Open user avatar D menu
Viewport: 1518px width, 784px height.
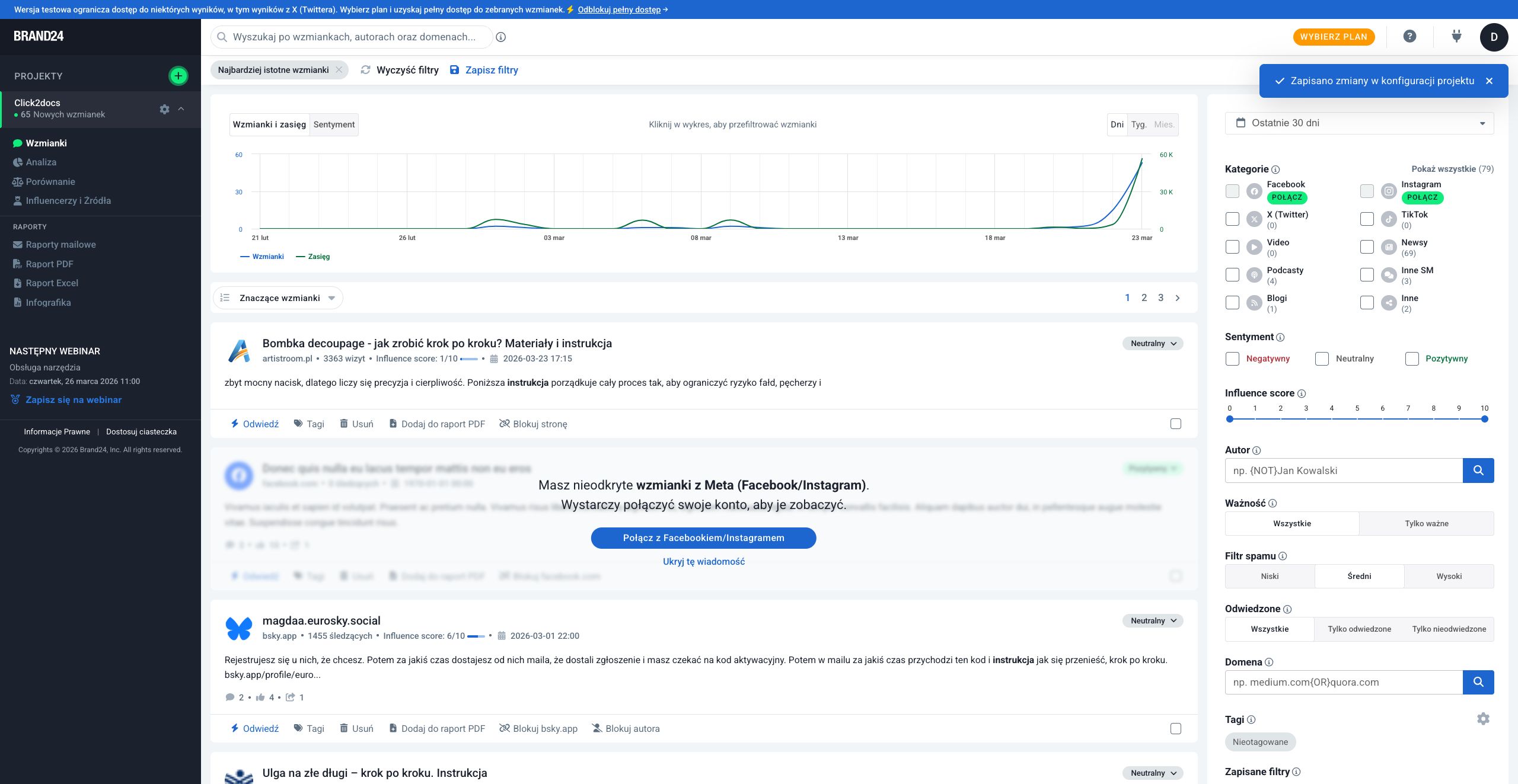tap(1494, 37)
